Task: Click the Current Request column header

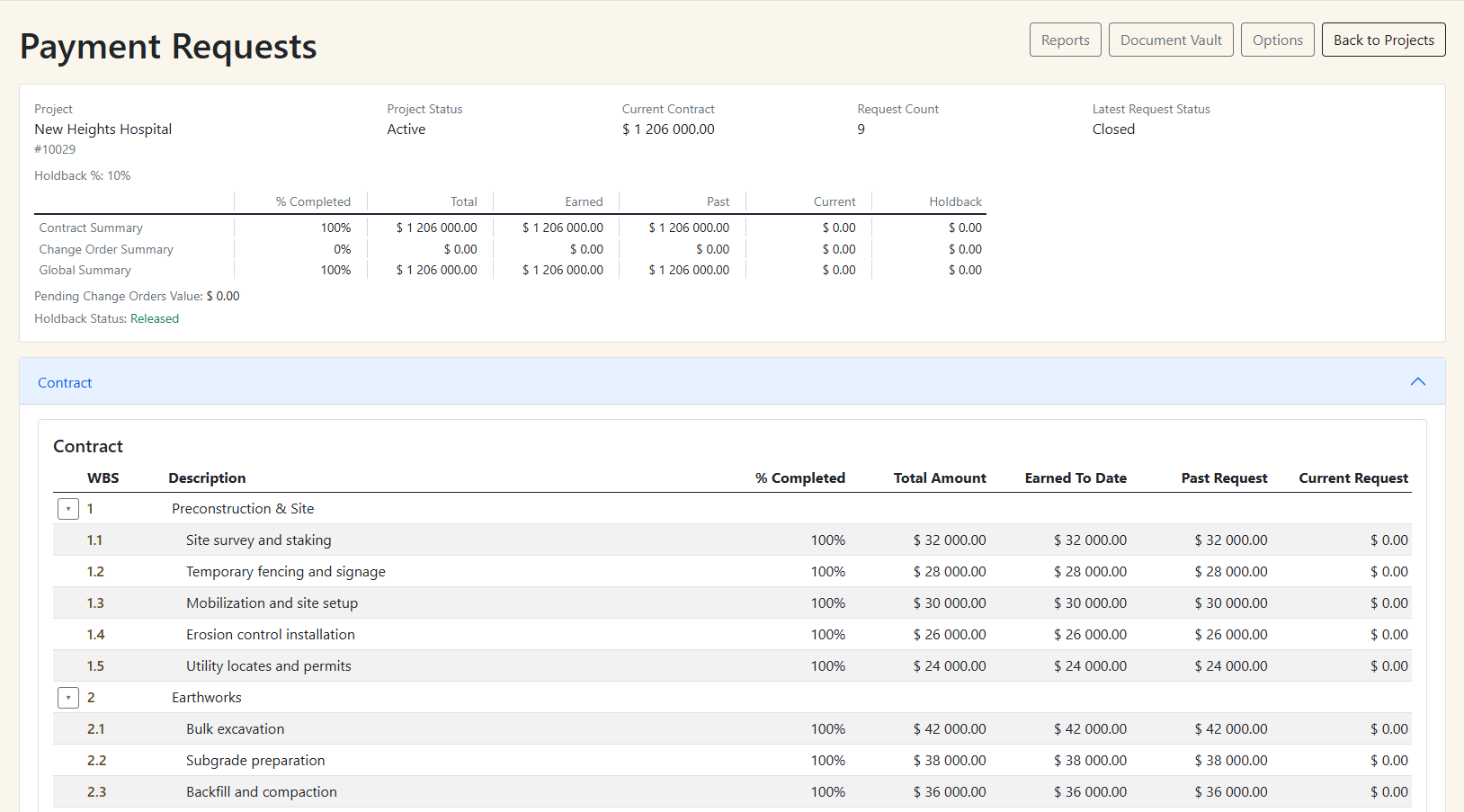Action: click(x=1352, y=478)
